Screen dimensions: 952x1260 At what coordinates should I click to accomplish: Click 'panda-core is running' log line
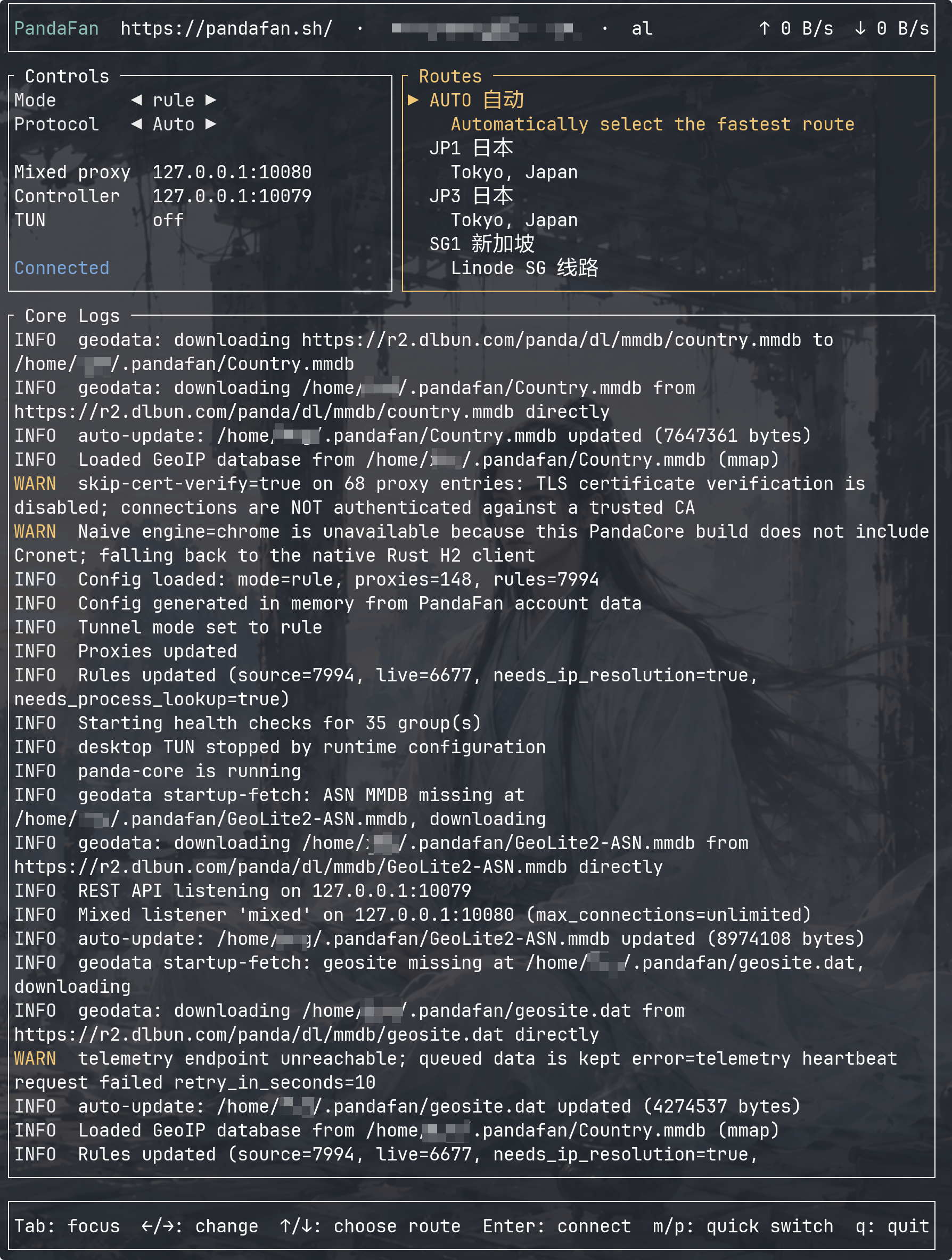(158, 771)
